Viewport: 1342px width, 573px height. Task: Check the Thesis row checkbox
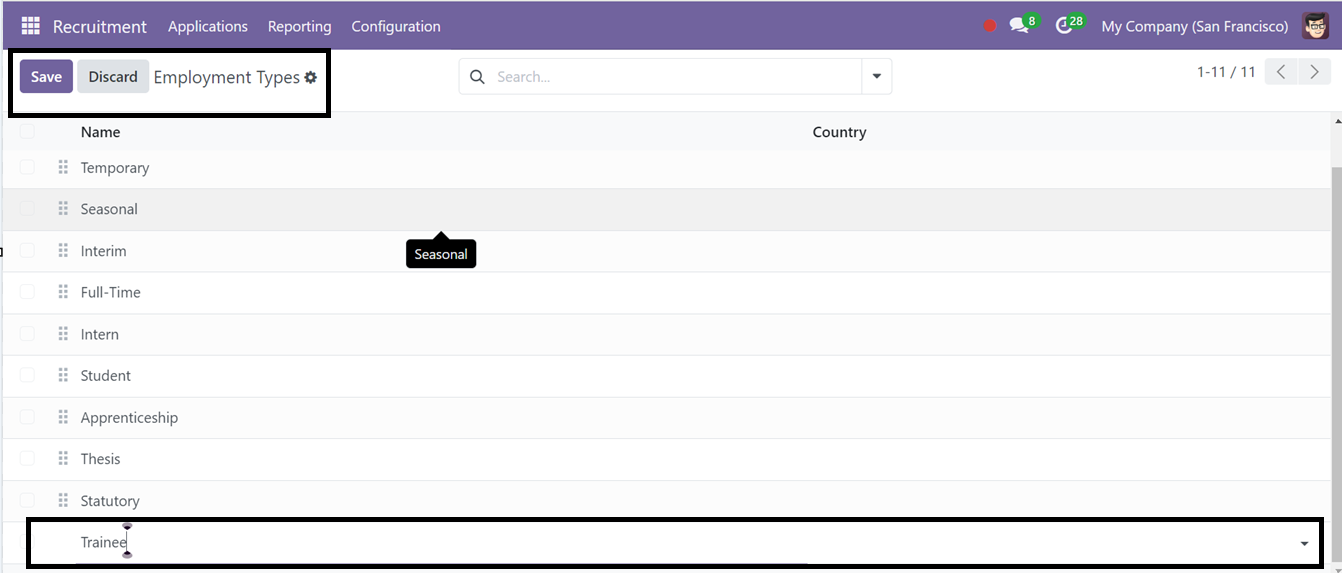coord(27,458)
